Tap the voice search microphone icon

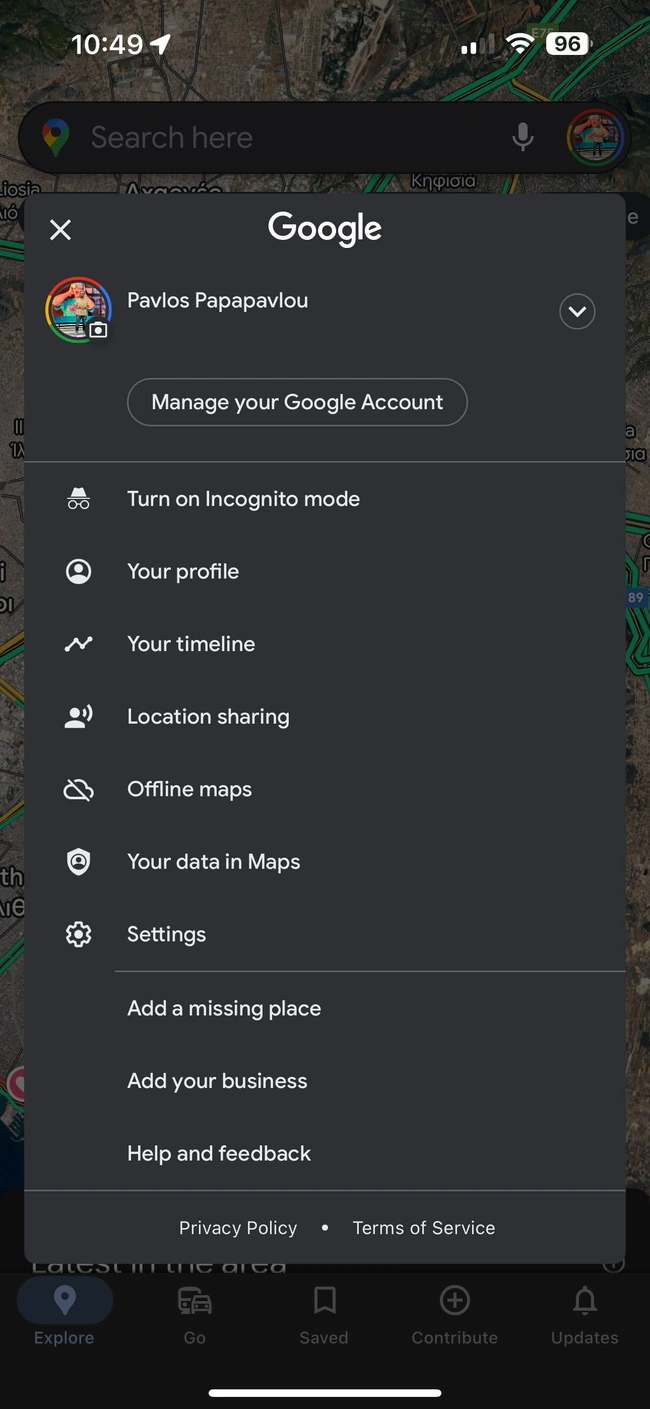point(522,136)
